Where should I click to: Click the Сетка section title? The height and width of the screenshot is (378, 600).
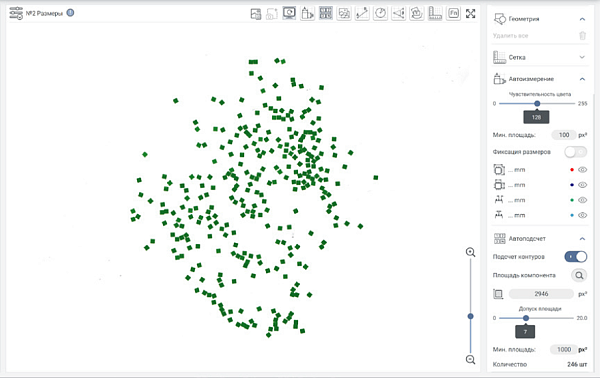coord(517,57)
